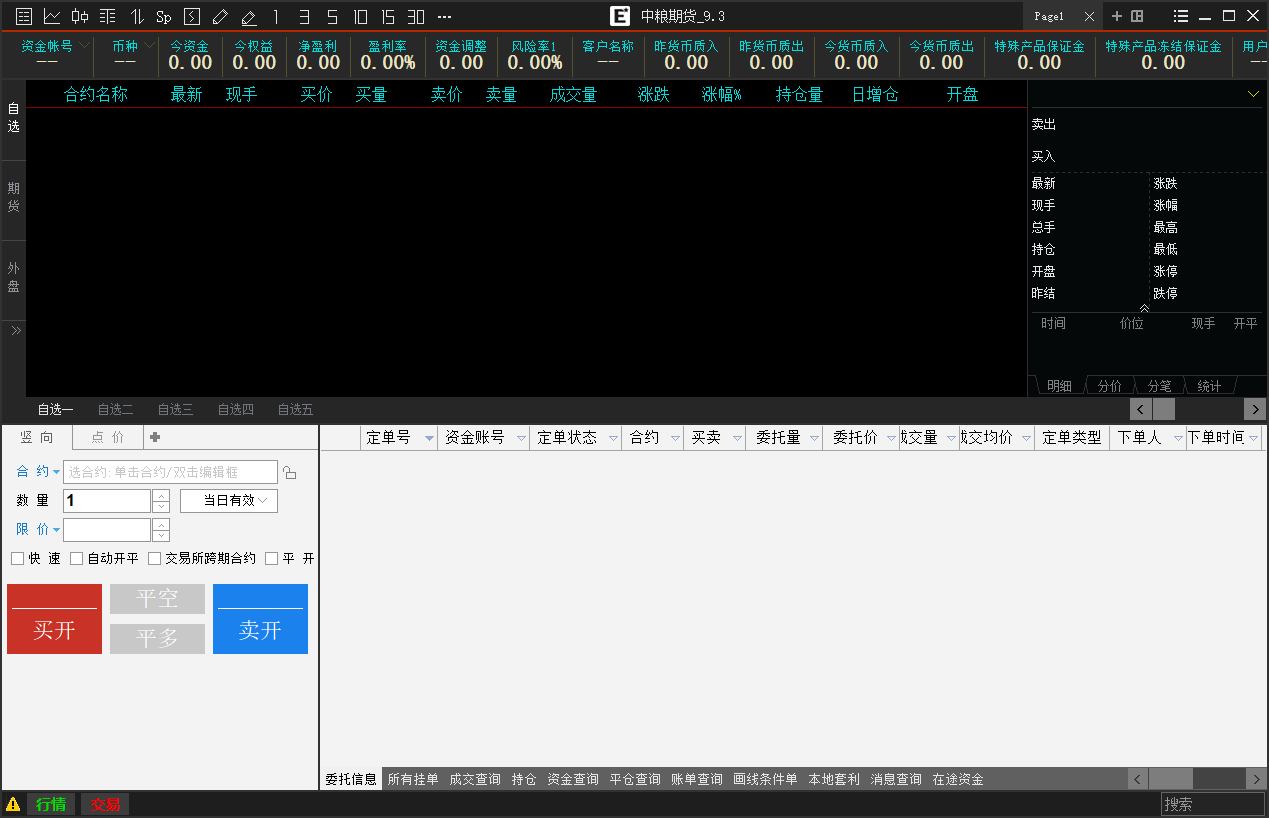This screenshot has width=1269, height=818.
Task: Switch to the 持仓 tab
Action: [x=523, y=779]
